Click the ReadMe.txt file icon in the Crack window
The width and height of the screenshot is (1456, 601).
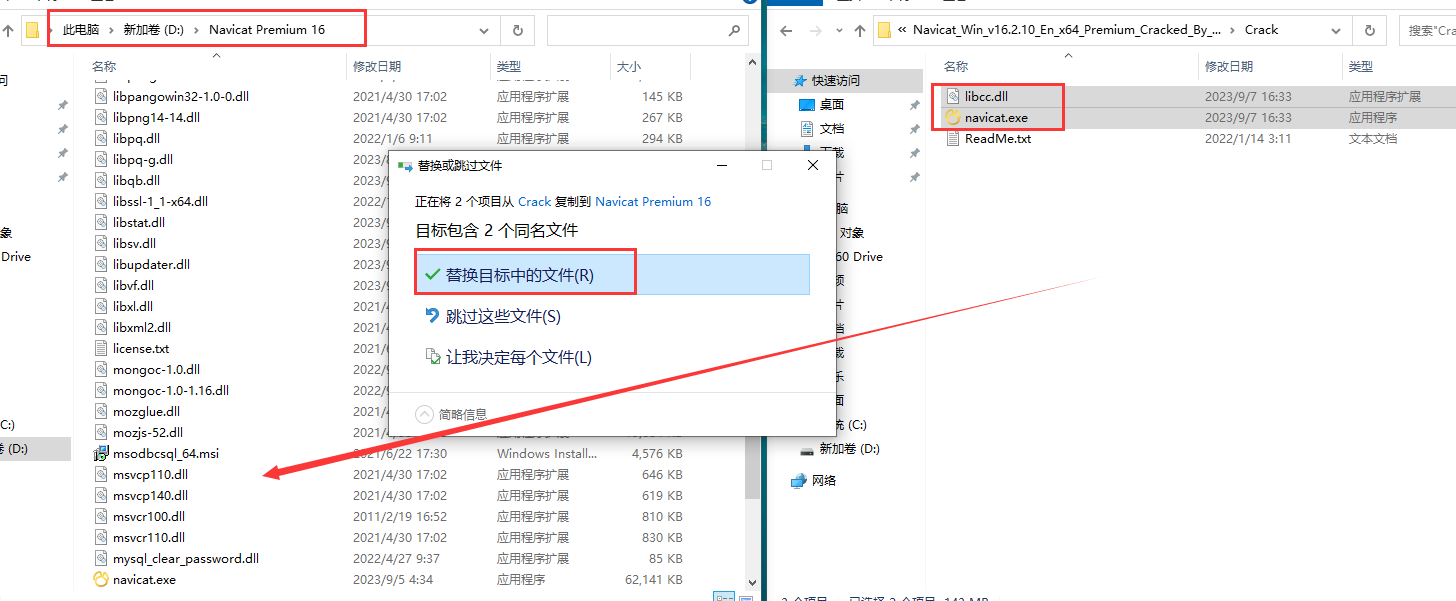point(953,138)
